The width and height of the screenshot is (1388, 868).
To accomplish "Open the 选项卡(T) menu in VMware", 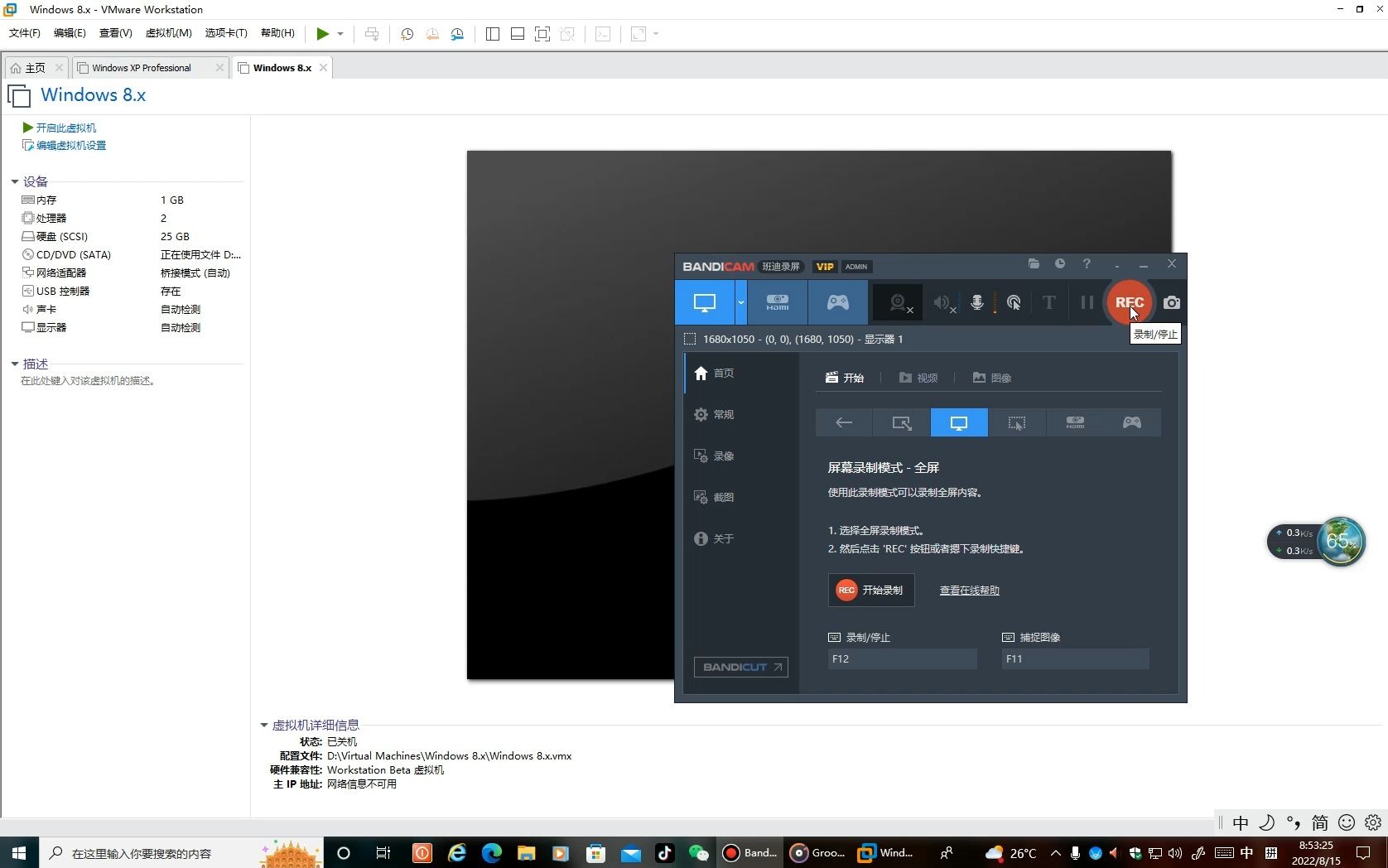I will click(x=226, y=33).
